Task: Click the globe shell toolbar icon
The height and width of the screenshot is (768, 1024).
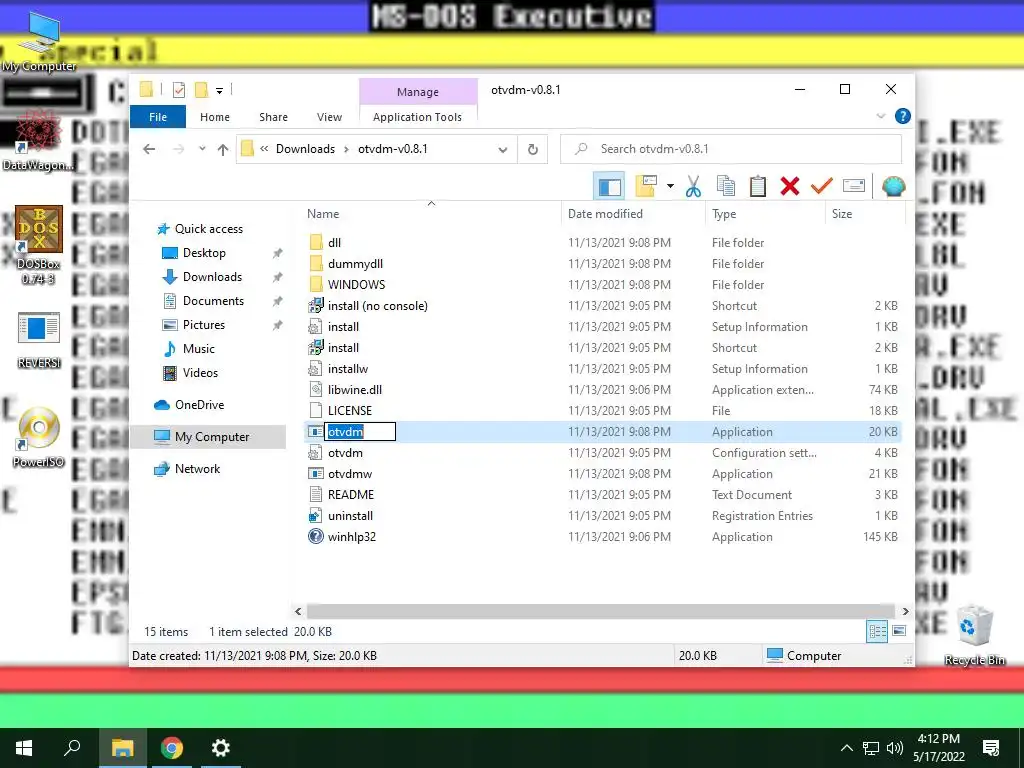Action: pos(893,187)
